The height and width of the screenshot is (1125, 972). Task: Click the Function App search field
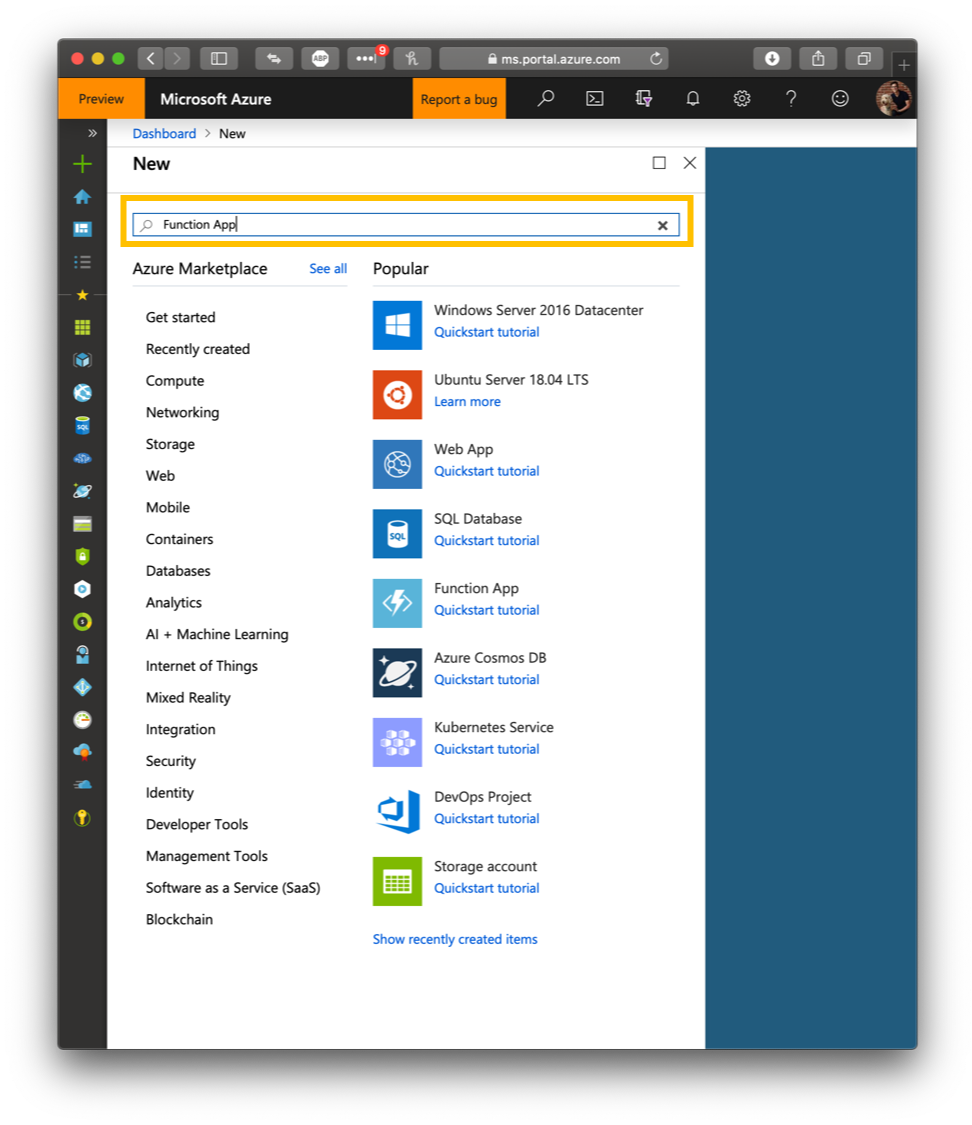point(406,225)
